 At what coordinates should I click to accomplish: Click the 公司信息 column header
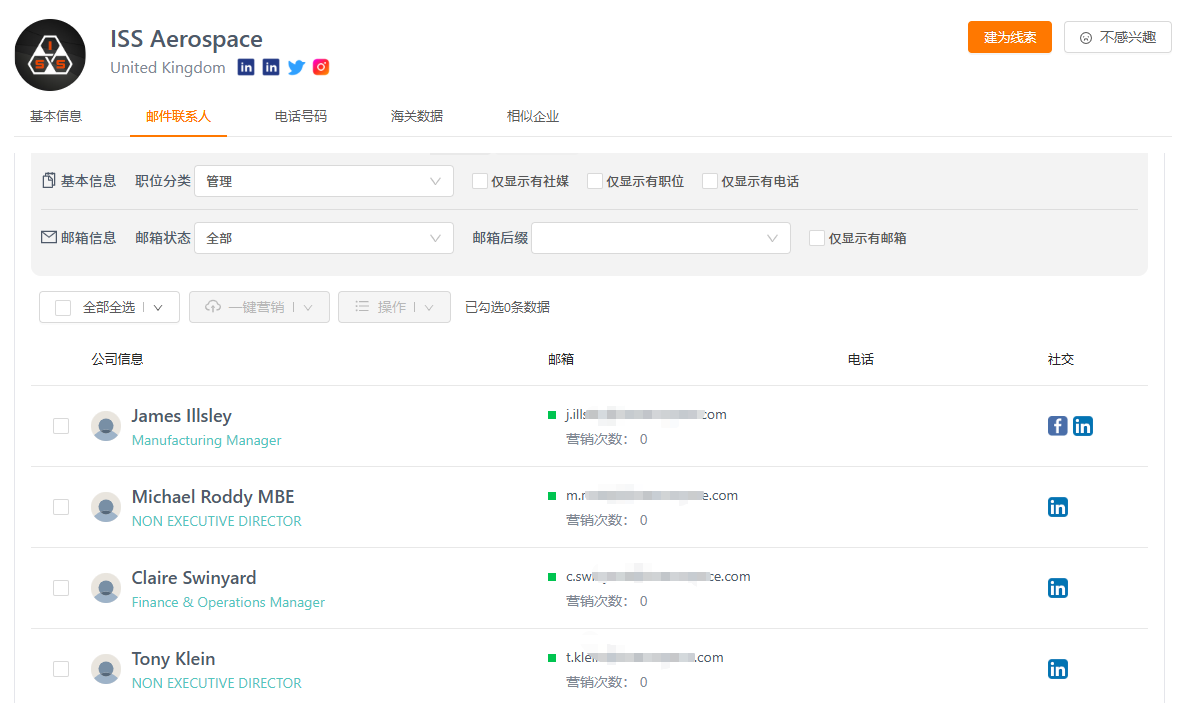[117, 359]
